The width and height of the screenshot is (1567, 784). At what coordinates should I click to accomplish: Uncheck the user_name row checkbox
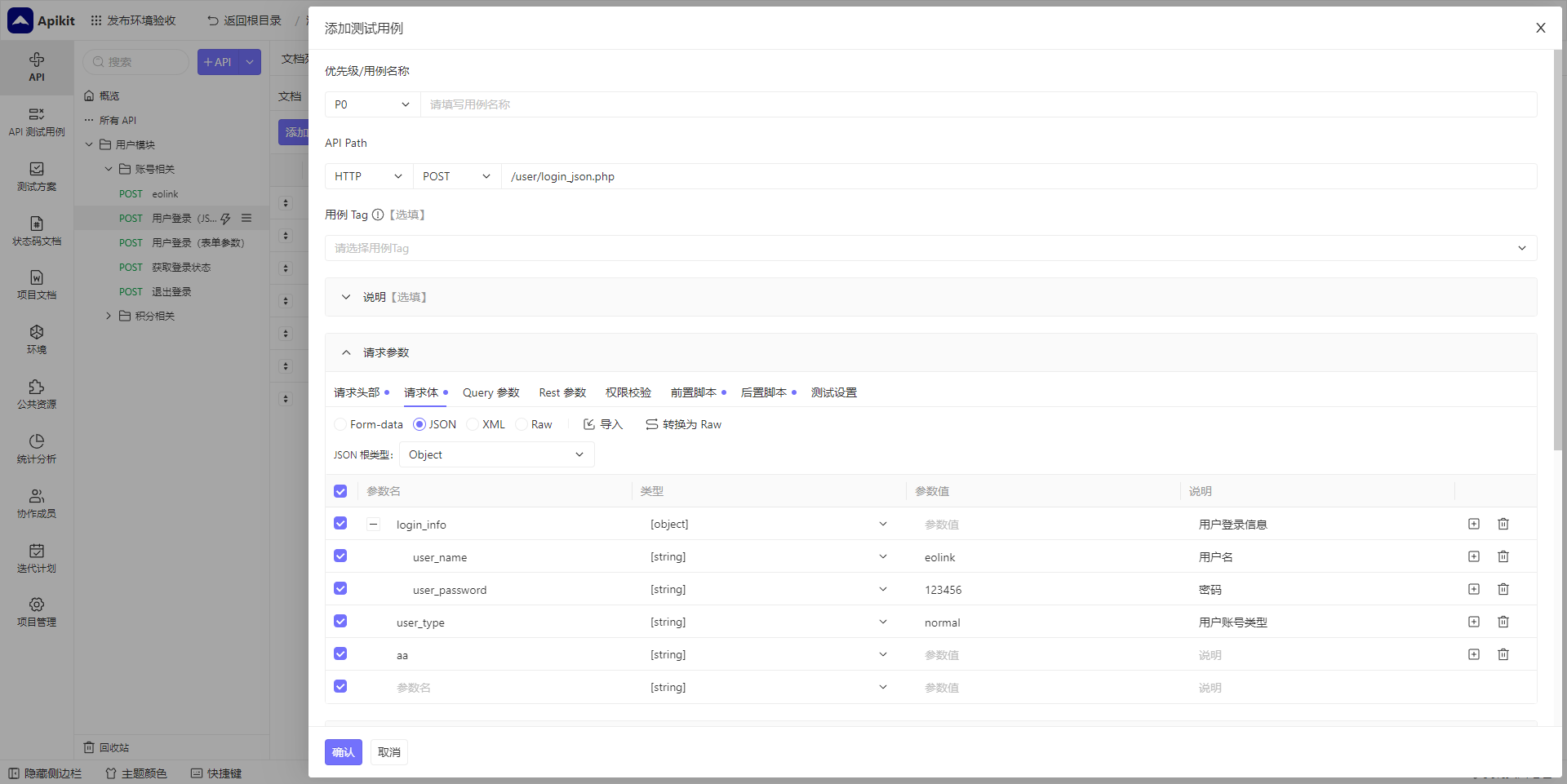tap(340, 556)
